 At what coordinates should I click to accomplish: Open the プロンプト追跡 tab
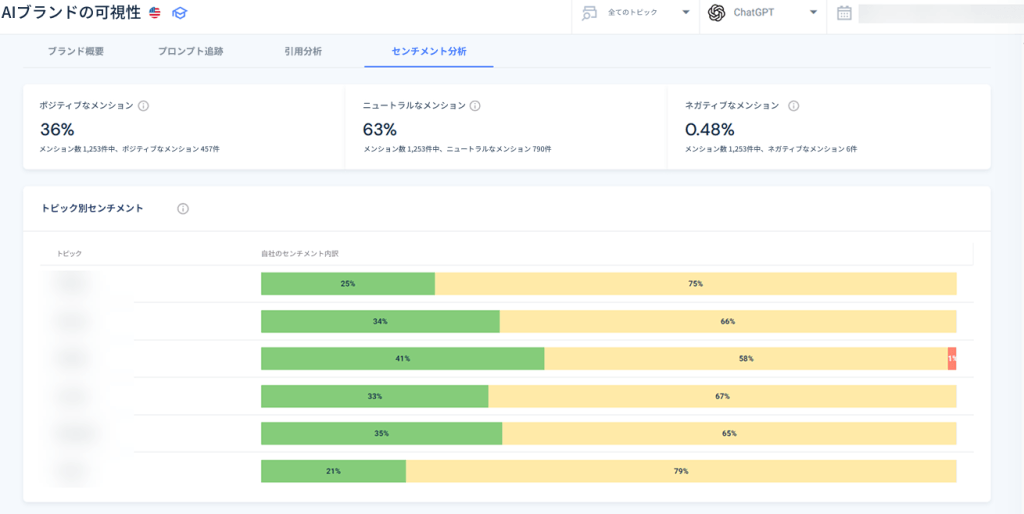coord(191,52)
